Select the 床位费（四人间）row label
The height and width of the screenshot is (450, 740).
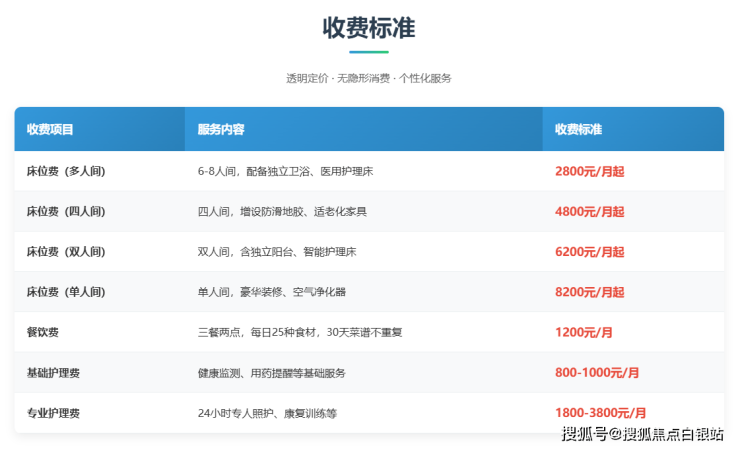66,212
